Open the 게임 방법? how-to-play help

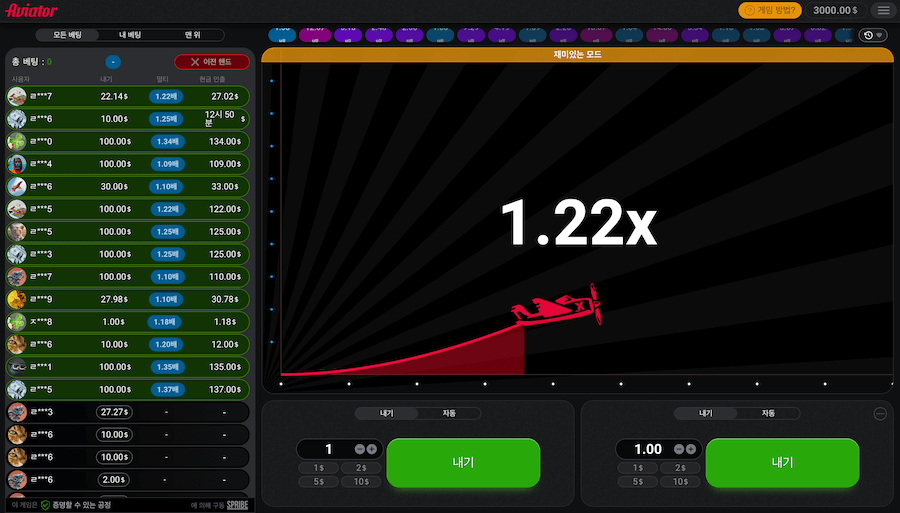point(770,10)
